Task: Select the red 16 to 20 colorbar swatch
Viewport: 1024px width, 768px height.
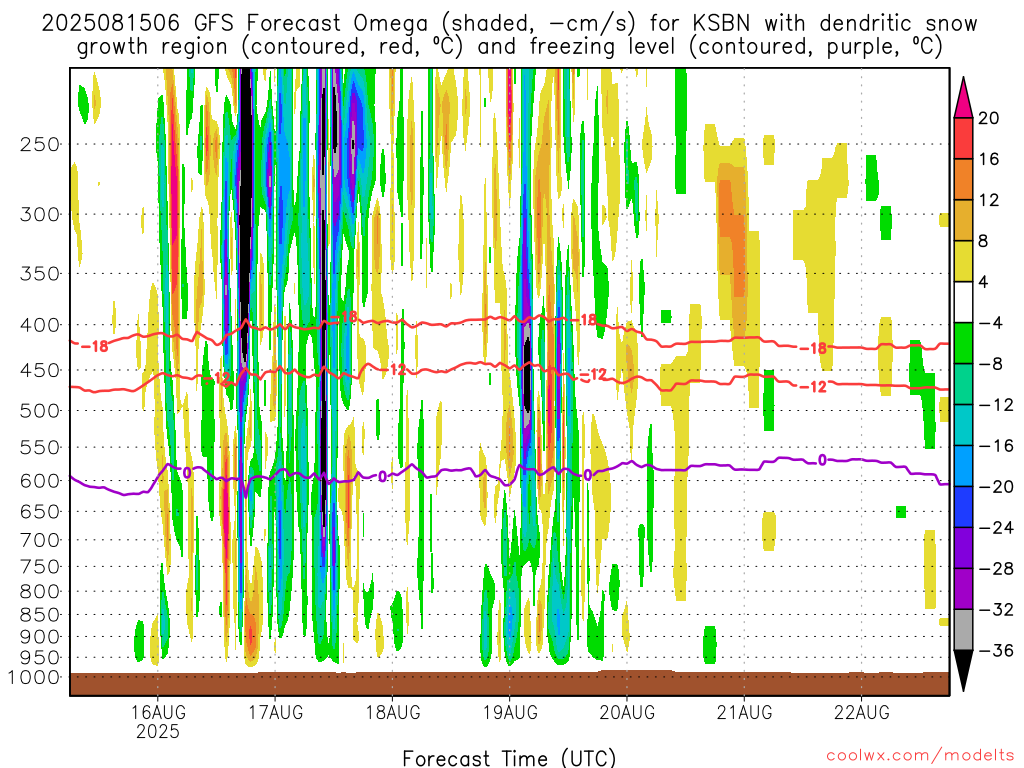Action: click(x=963, y=138)
